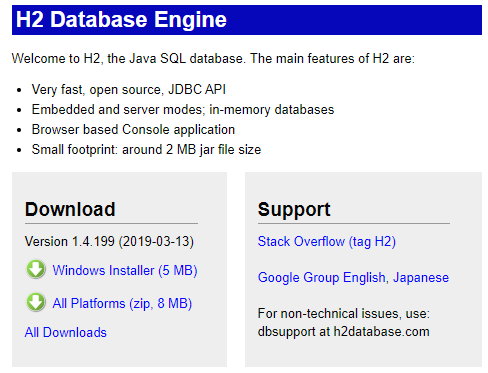Click 'Browser based Console application' bullet

pos(133,130)
